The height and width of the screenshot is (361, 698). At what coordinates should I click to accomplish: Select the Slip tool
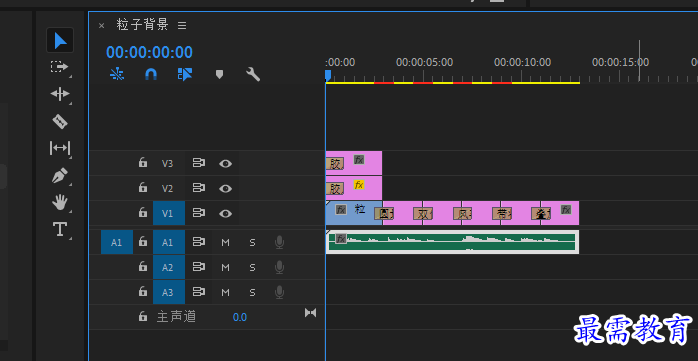[60, 148]
